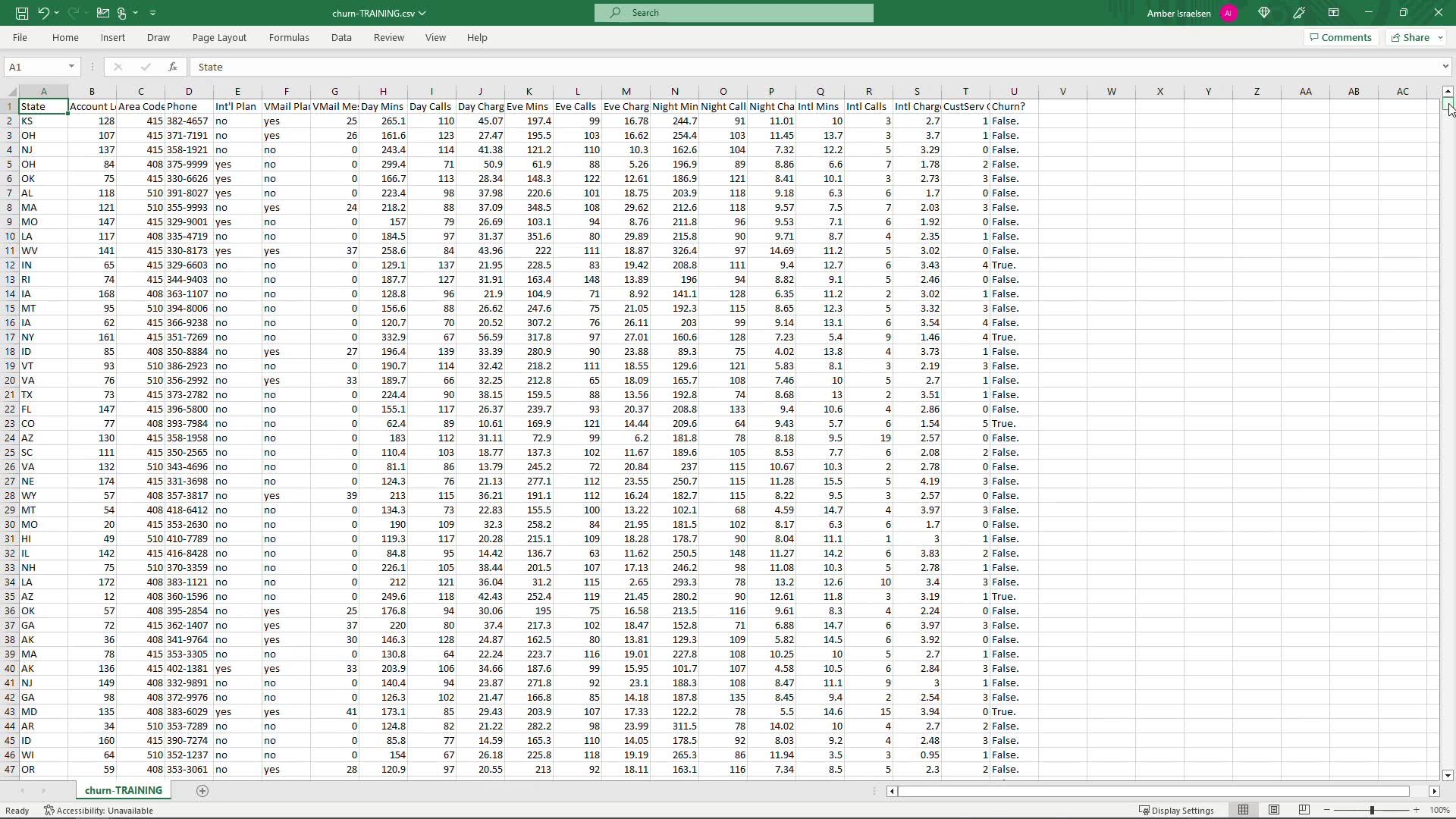
Task: Switch to Page Layout view
Action: tap(1274, 810)
